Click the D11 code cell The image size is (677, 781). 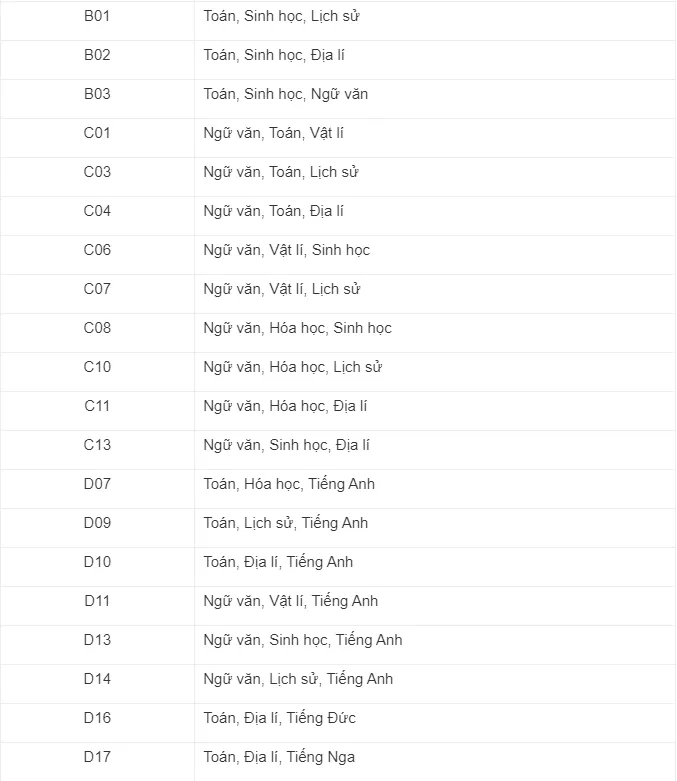click(x=97, y=601)
